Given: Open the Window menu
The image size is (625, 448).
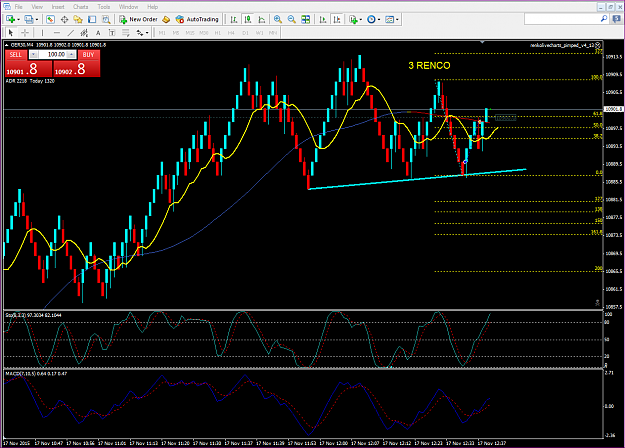Looking at the screenshot, I should pos(128,7).
